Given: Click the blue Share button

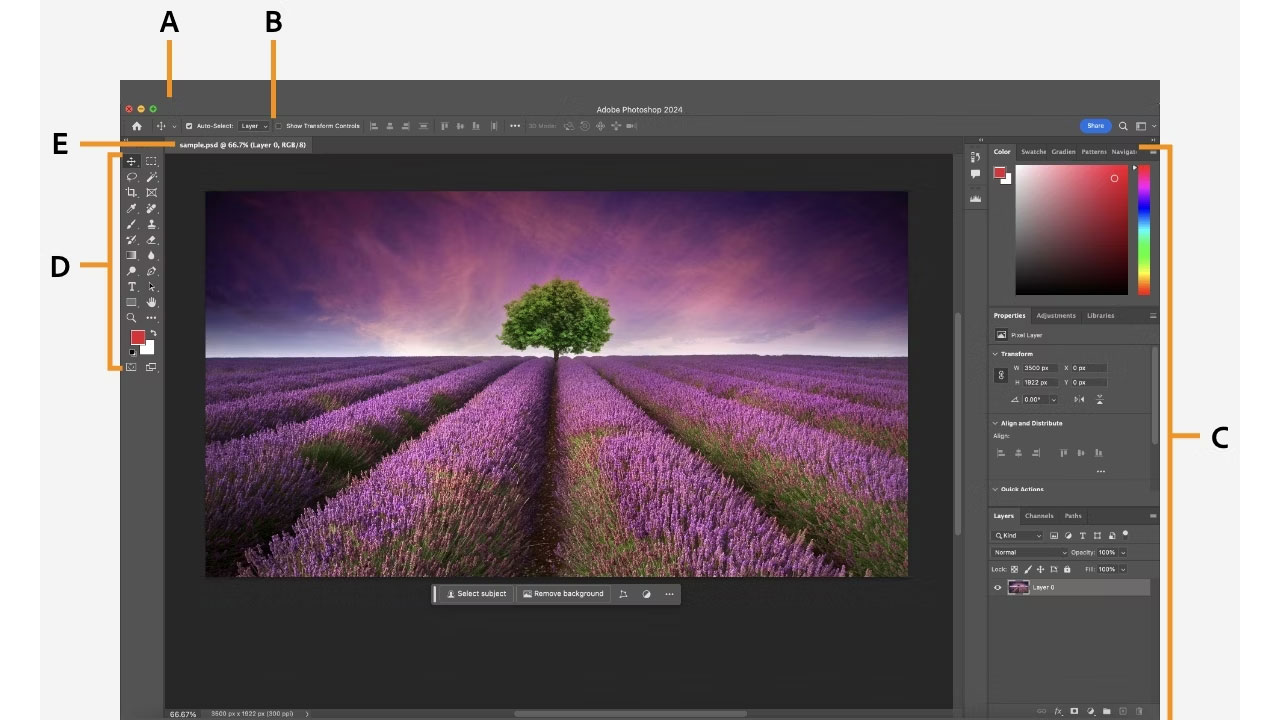Looking at the screenshot, I should (1094, 125).
